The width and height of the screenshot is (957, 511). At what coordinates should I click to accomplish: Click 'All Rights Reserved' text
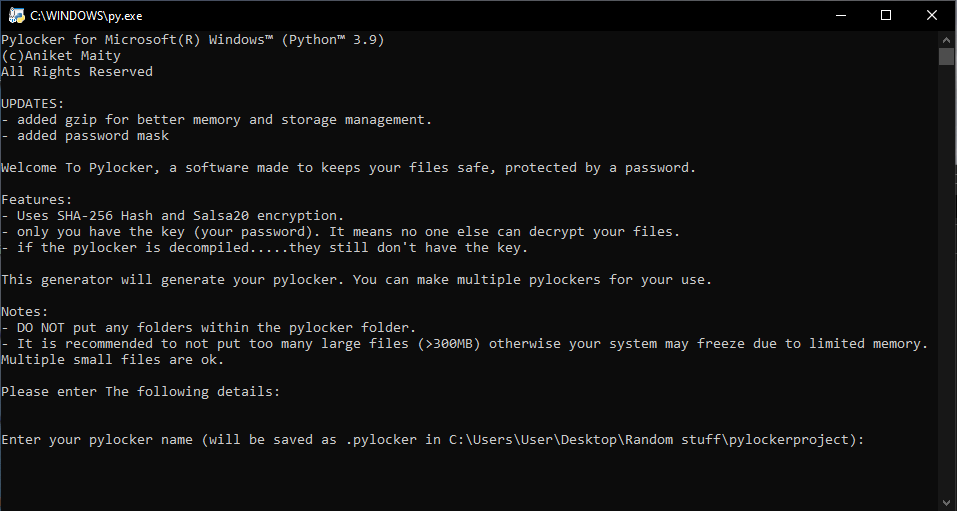click(x=77, y=72)
